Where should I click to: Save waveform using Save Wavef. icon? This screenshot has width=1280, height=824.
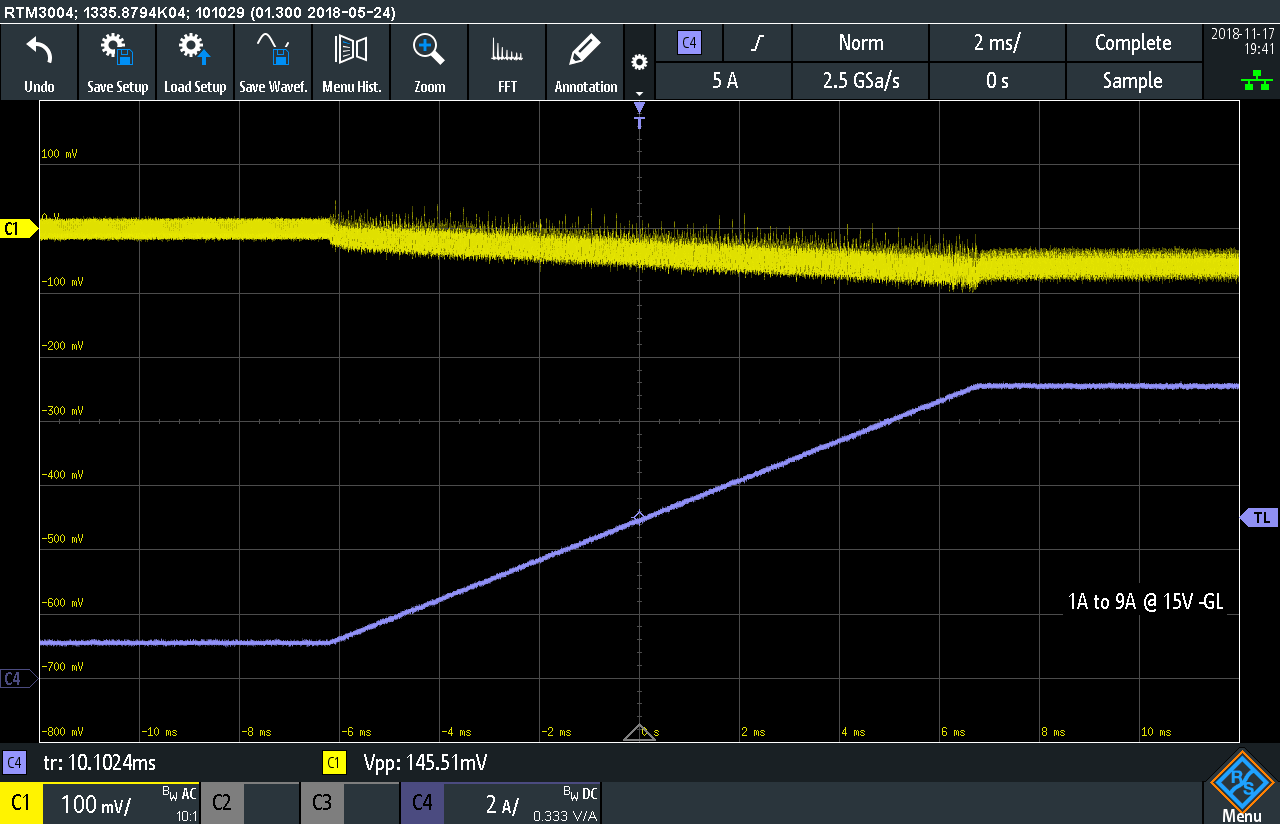tap(273, 50)
